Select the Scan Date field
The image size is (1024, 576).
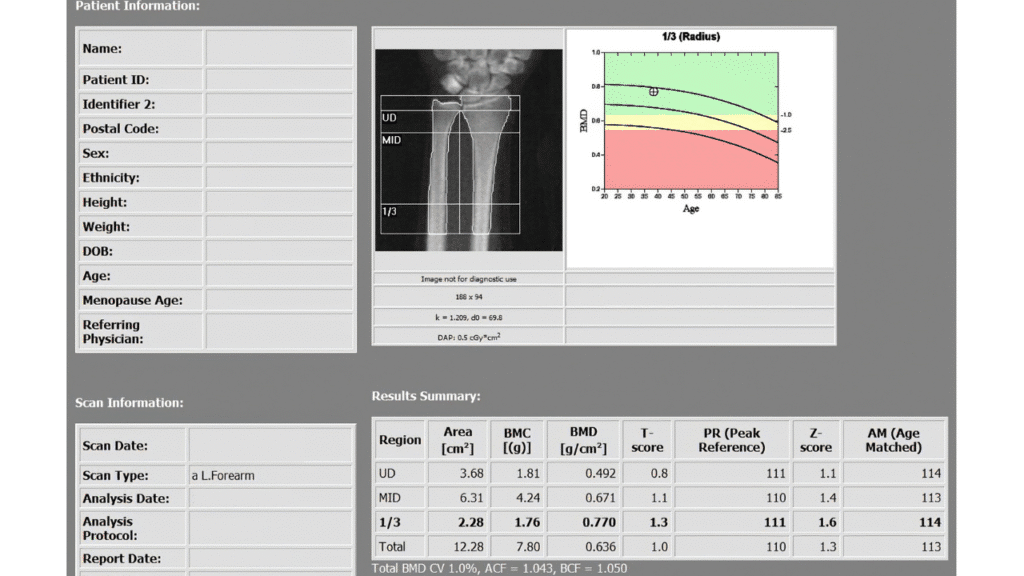[x=270, y=445]
